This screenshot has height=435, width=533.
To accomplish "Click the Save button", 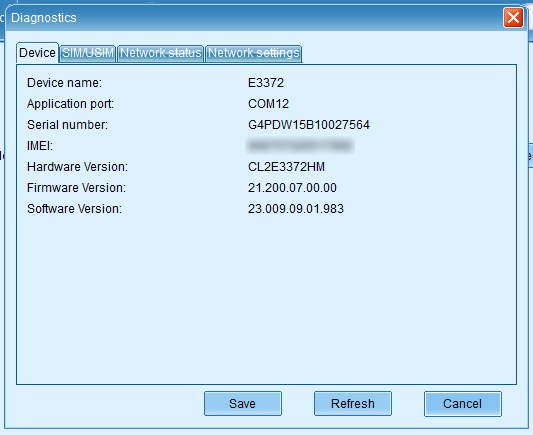I will click(243, 404).
